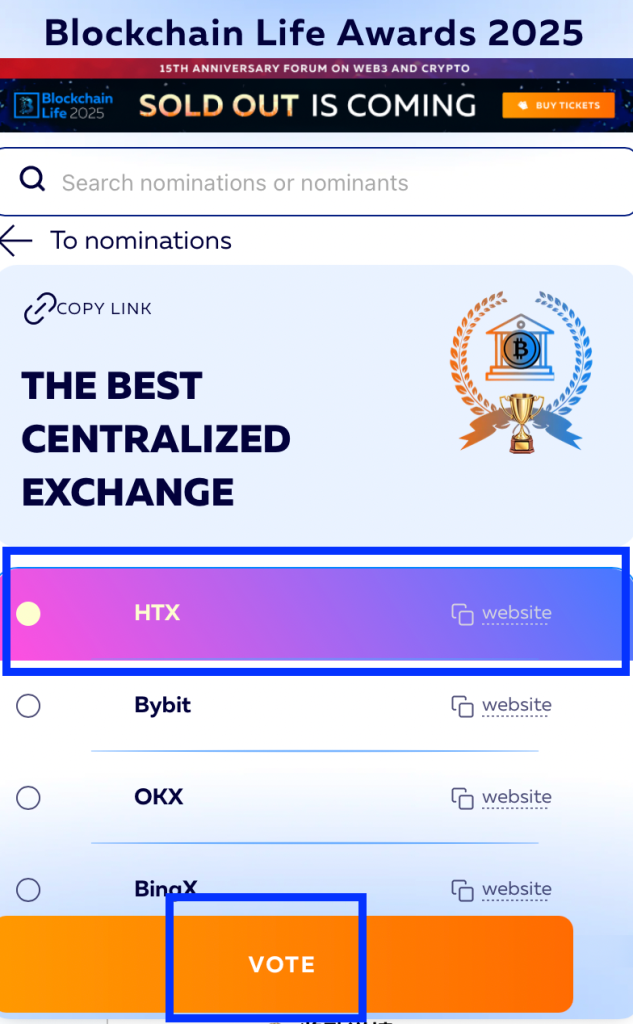Open the OKX website link
The height and width of the screenshot is (1024, 633).
tap(516, 797)
